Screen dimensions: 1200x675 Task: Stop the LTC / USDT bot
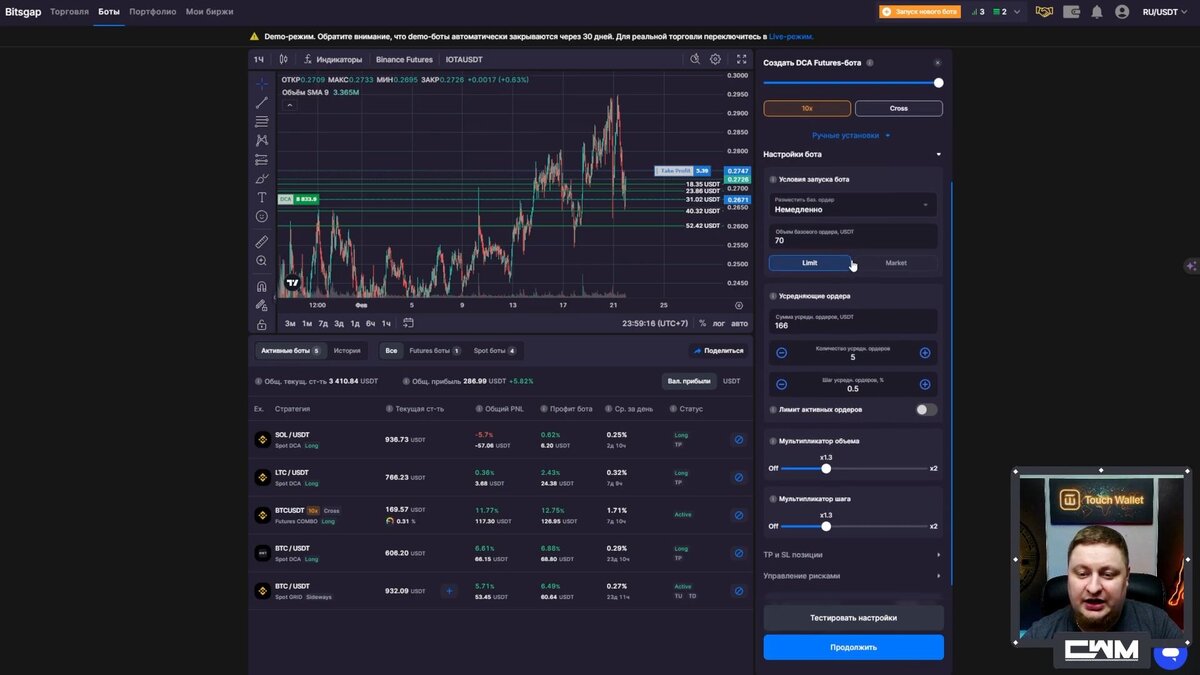[739, 477]
